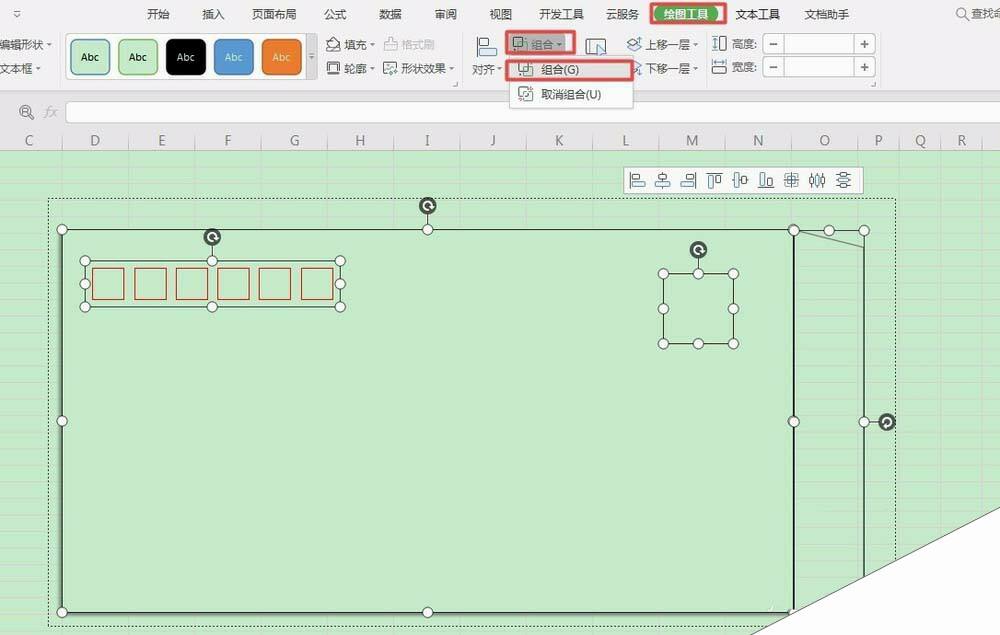Viewport: 1000px width, 635px height.
Task: Choose 组合(G) from the group menu
Action: (x=561, y=69)
